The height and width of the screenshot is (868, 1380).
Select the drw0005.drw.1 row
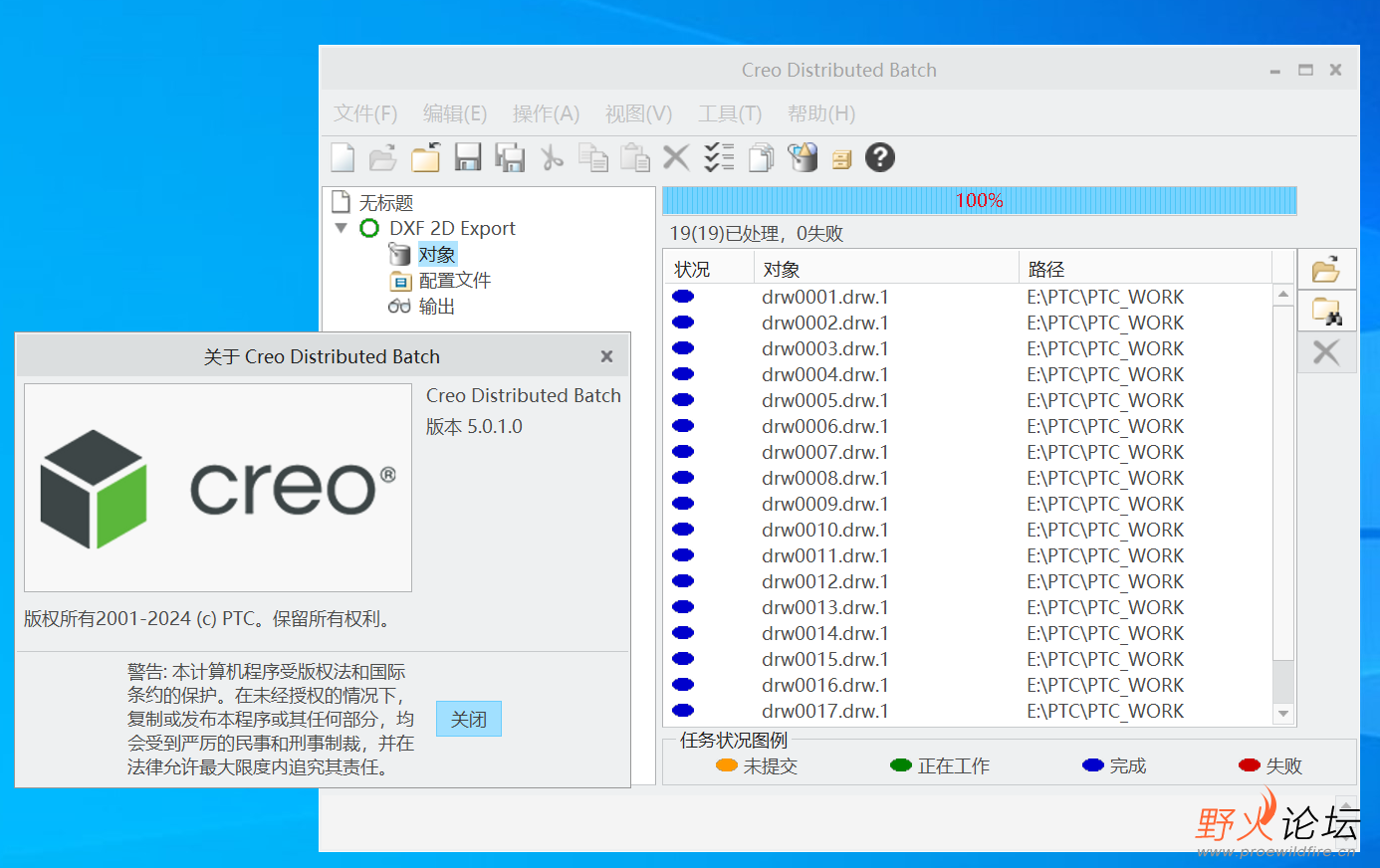(x=968, y=400)
